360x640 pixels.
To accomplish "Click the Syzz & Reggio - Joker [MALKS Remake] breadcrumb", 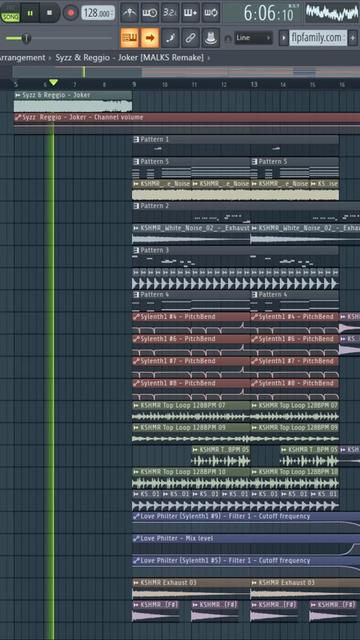I will (x=129, y=58).
